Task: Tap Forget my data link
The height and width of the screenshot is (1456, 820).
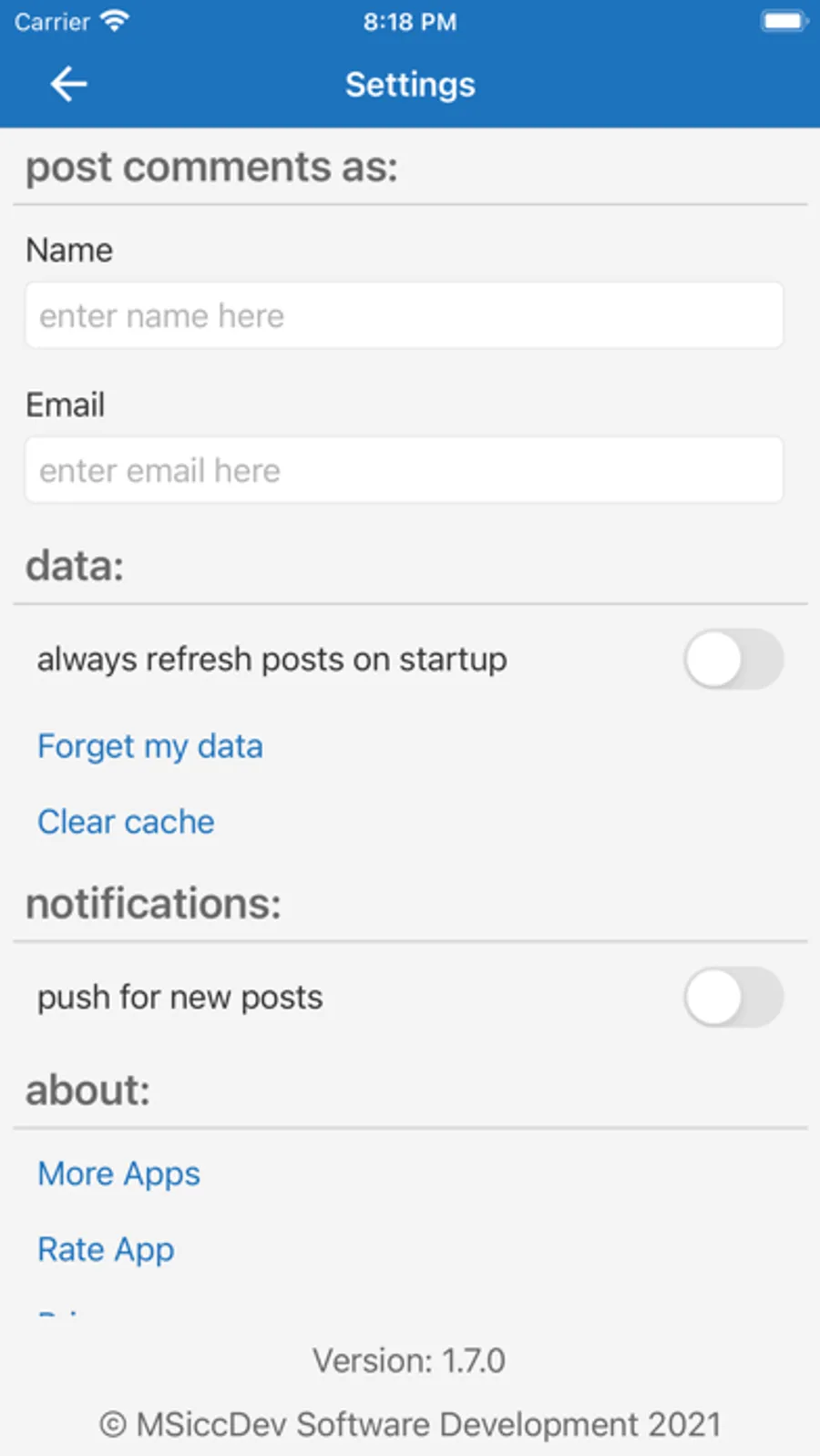Action: pyautogui.click(x=150, y=746)
